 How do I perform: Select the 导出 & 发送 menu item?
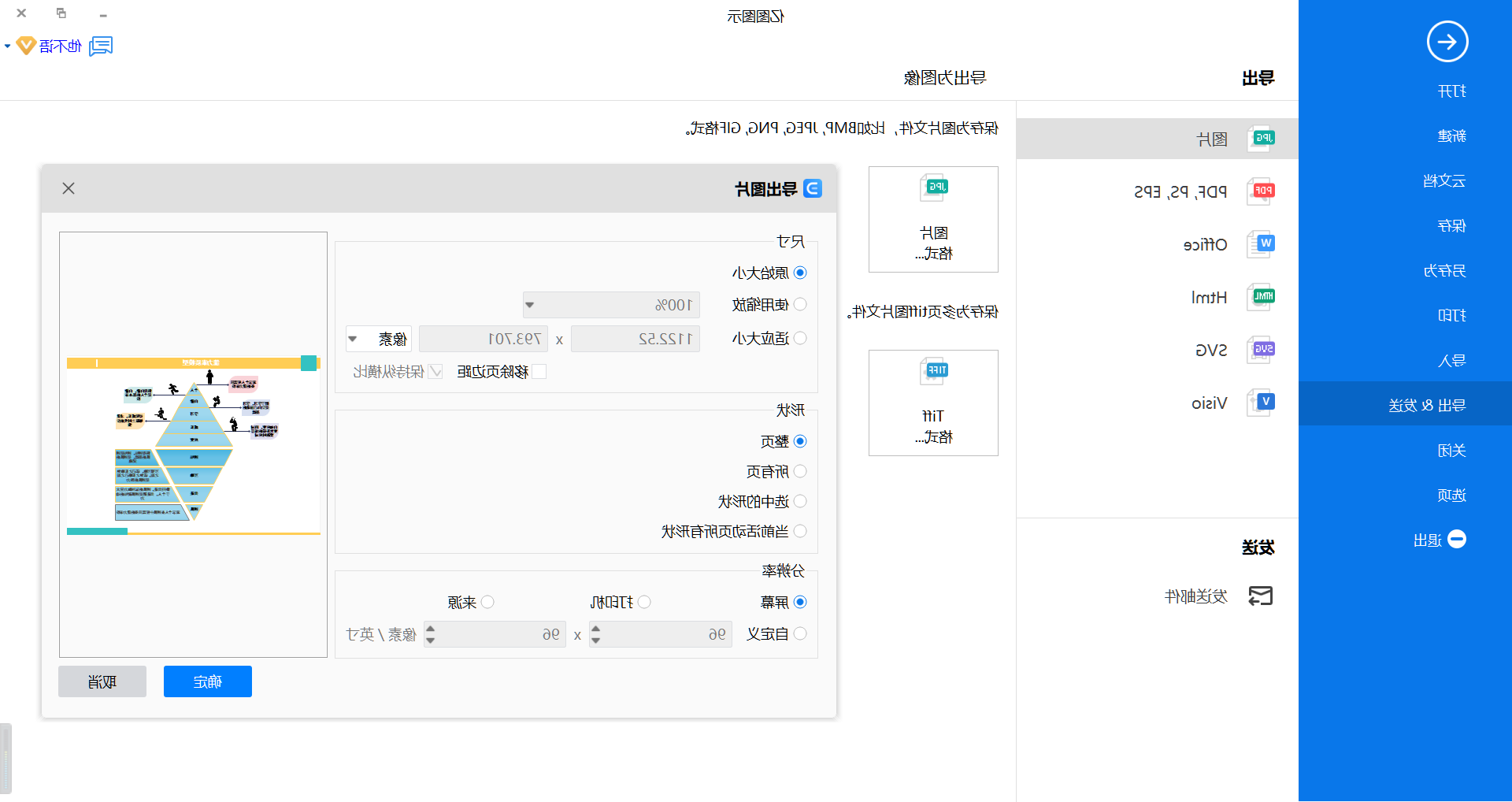(x=1406, y=403)
